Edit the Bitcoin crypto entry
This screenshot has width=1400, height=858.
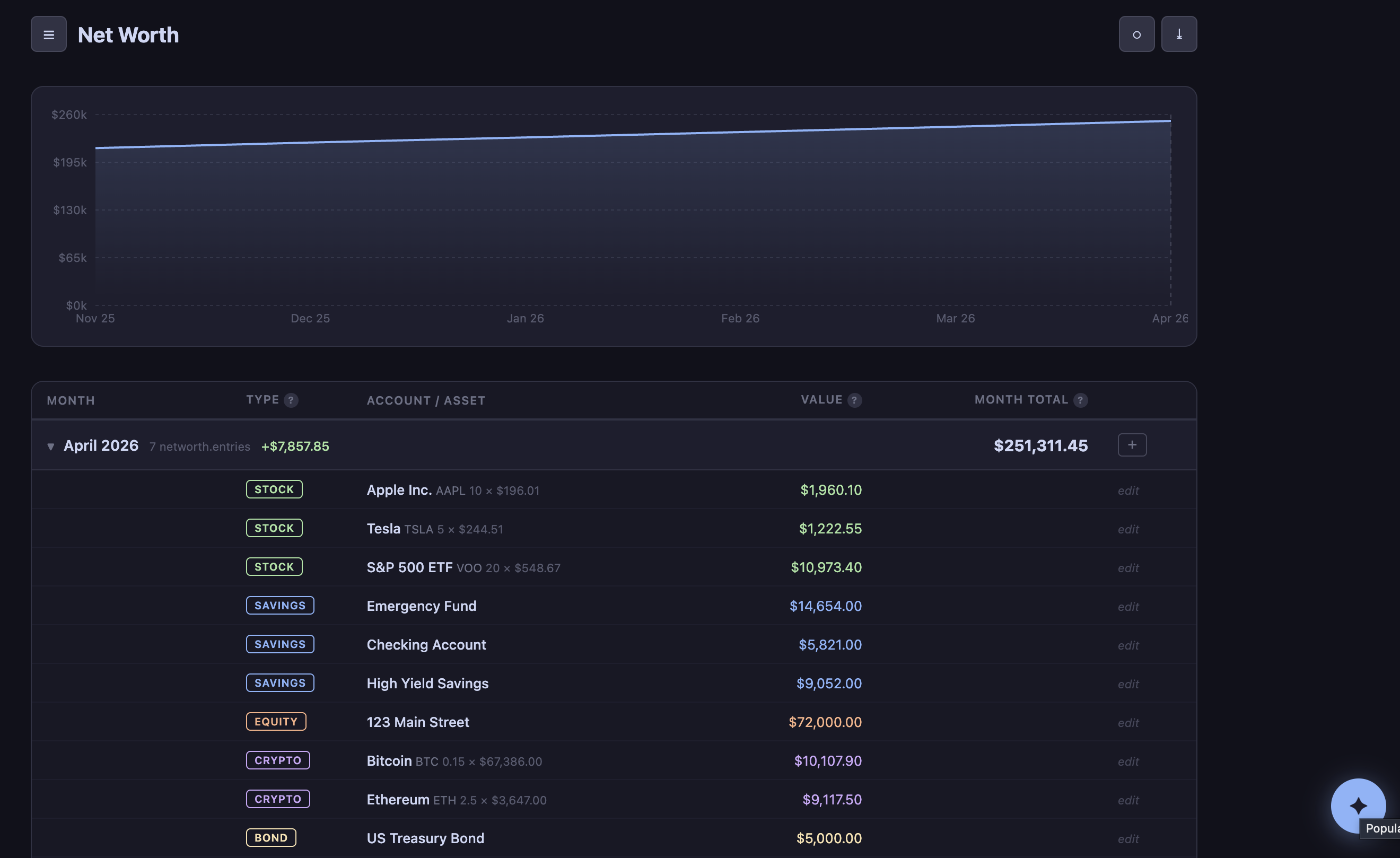(1128, 761)
